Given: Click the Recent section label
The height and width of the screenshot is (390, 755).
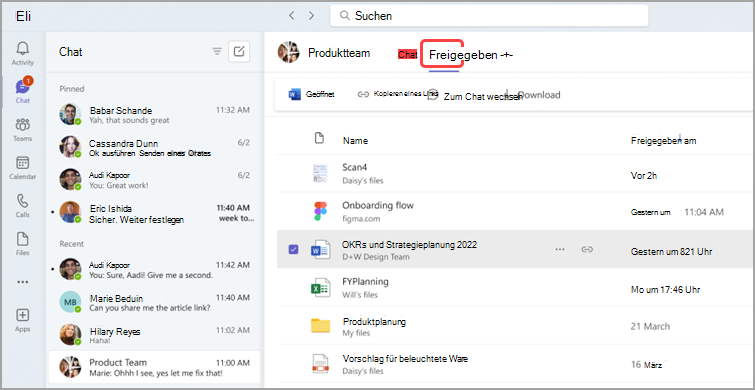Looking at the screenshot, I should [71, 244].
